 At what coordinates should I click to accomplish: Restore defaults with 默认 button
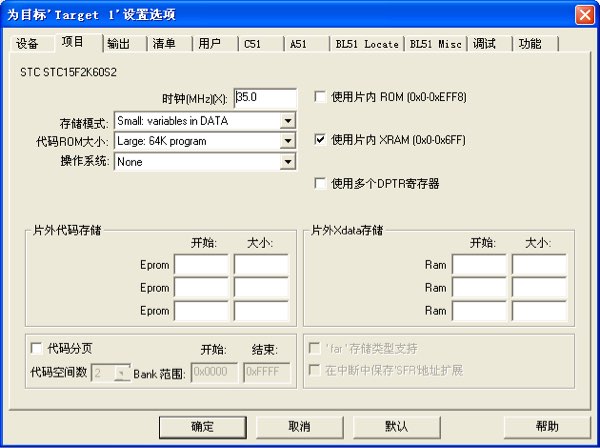[x=396, y=427]
